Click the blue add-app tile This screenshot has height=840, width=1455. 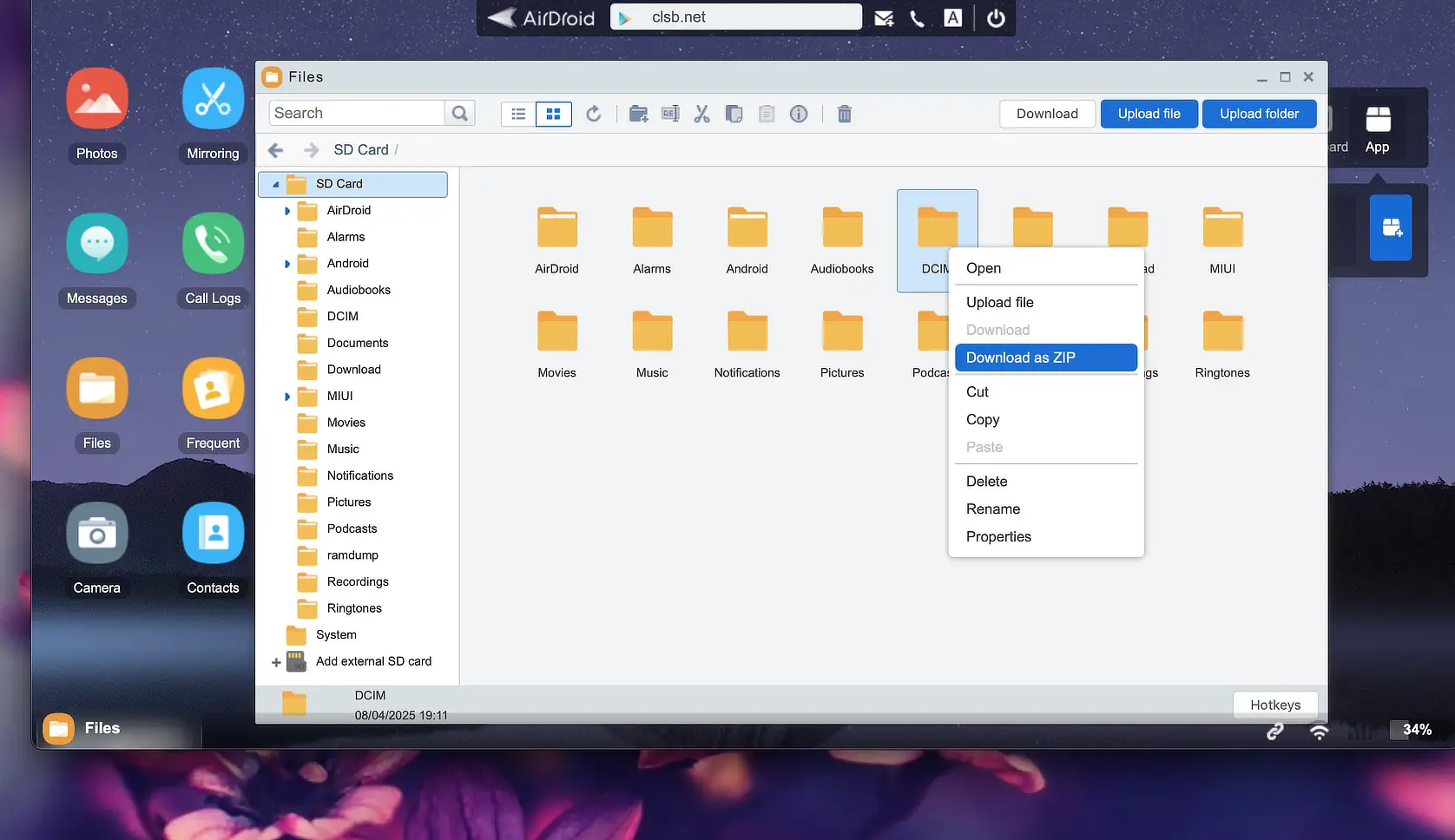tap(1391, 228)
